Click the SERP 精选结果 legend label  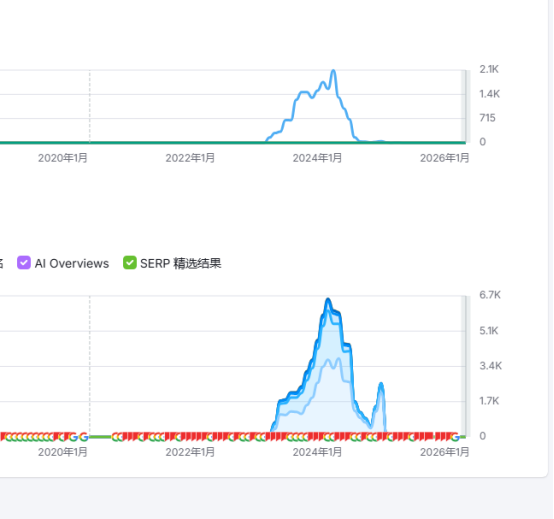tap(181, 264)
